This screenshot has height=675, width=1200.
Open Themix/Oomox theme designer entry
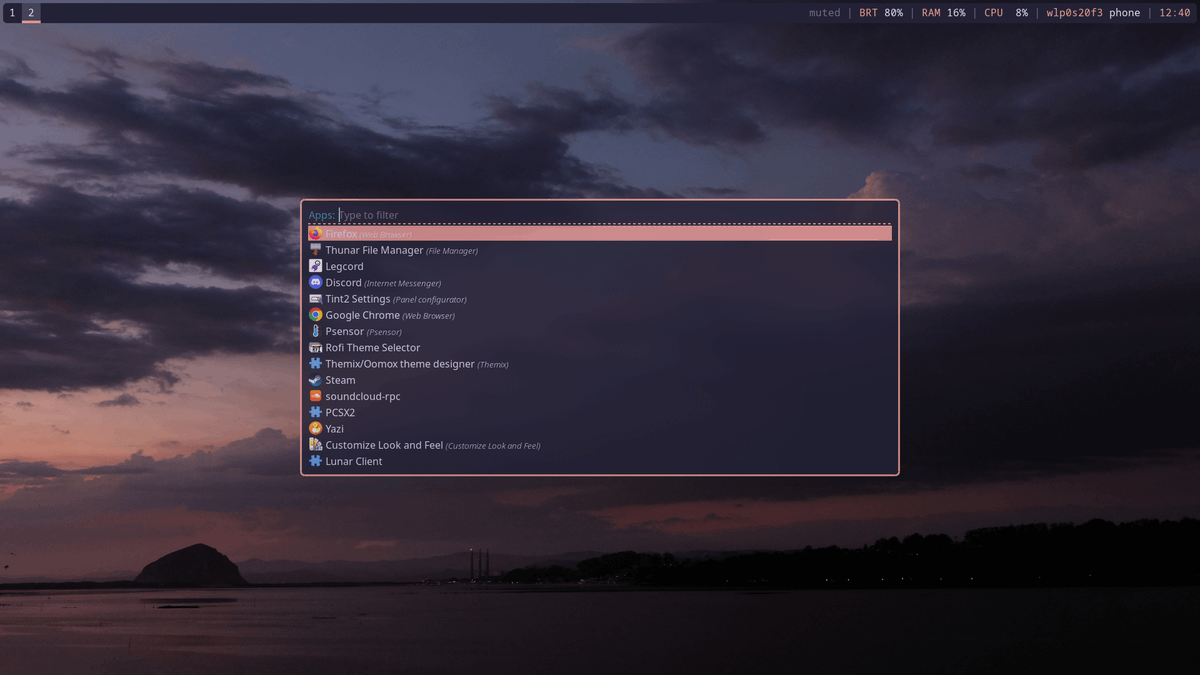(x=600, y=364)
